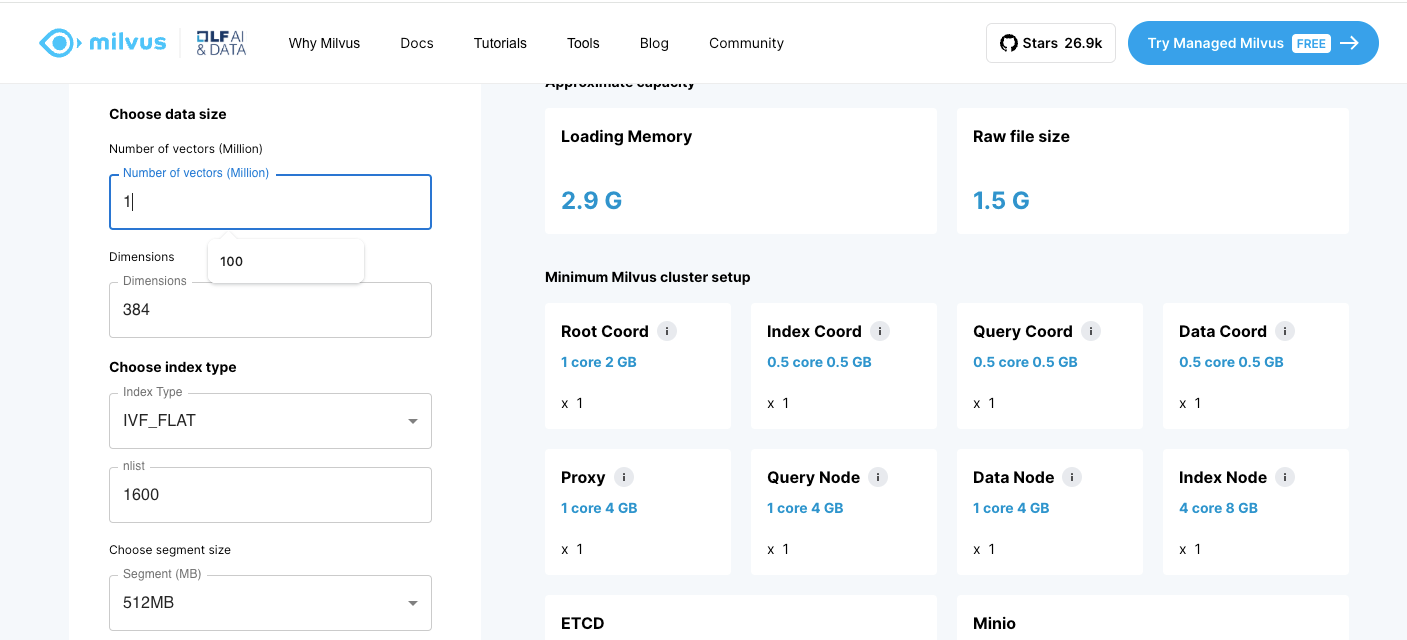This screenshot has height=640, width=1407.
Task: Show info for Data Node
Action: pos(1072,477)
